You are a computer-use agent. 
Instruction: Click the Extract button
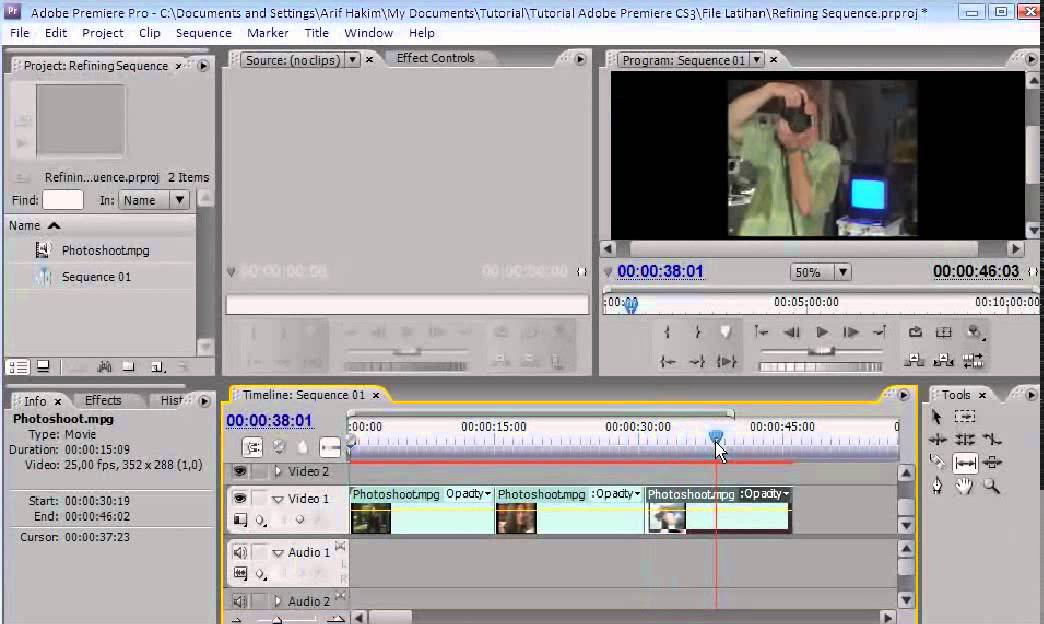point(943,360)
